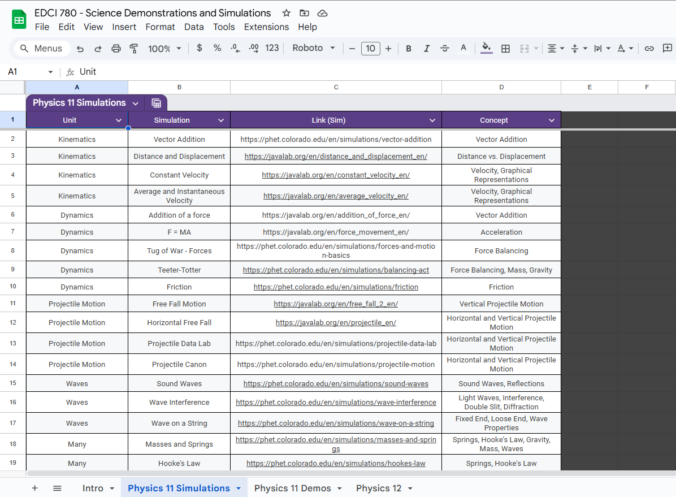Increase font size with plus button
Viewport: 676px width, 497px height.
[388, 49]
